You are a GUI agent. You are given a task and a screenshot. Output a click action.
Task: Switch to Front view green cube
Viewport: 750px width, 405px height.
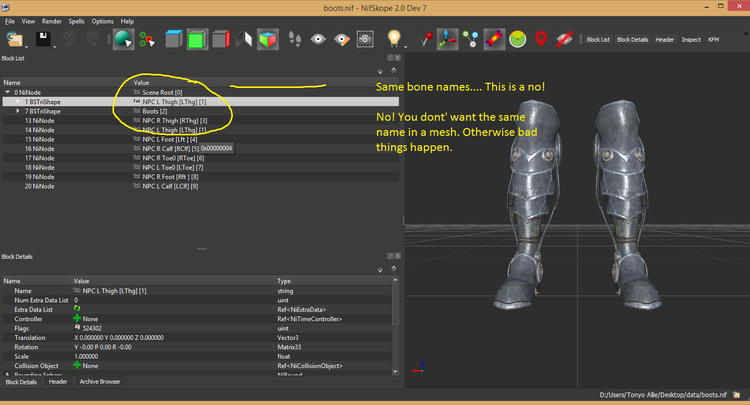[197, 39]
